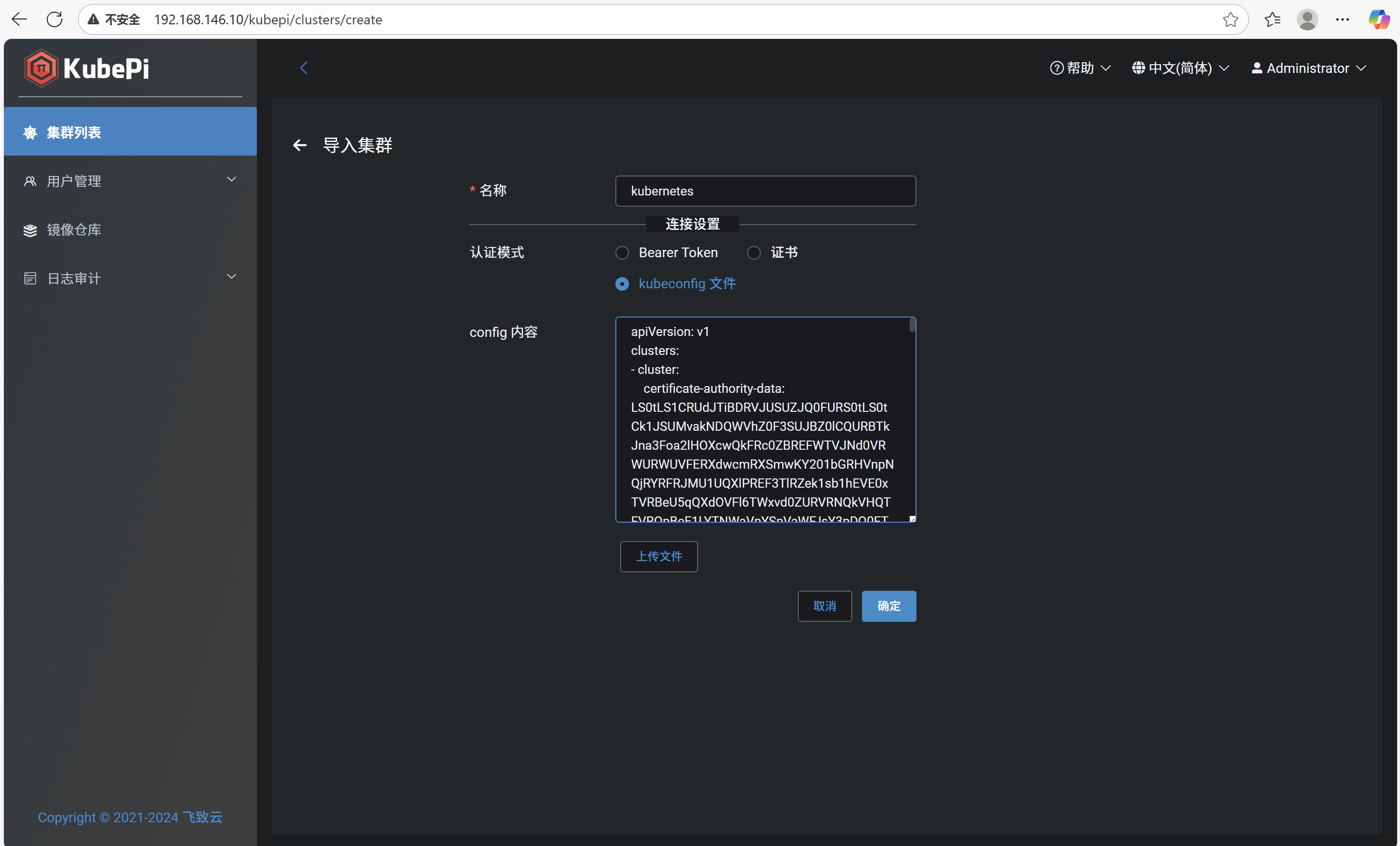Select 证书 certificate authentication mode
The width and height of the screenshot is (1400, 846).
click(x=754, y=253)
